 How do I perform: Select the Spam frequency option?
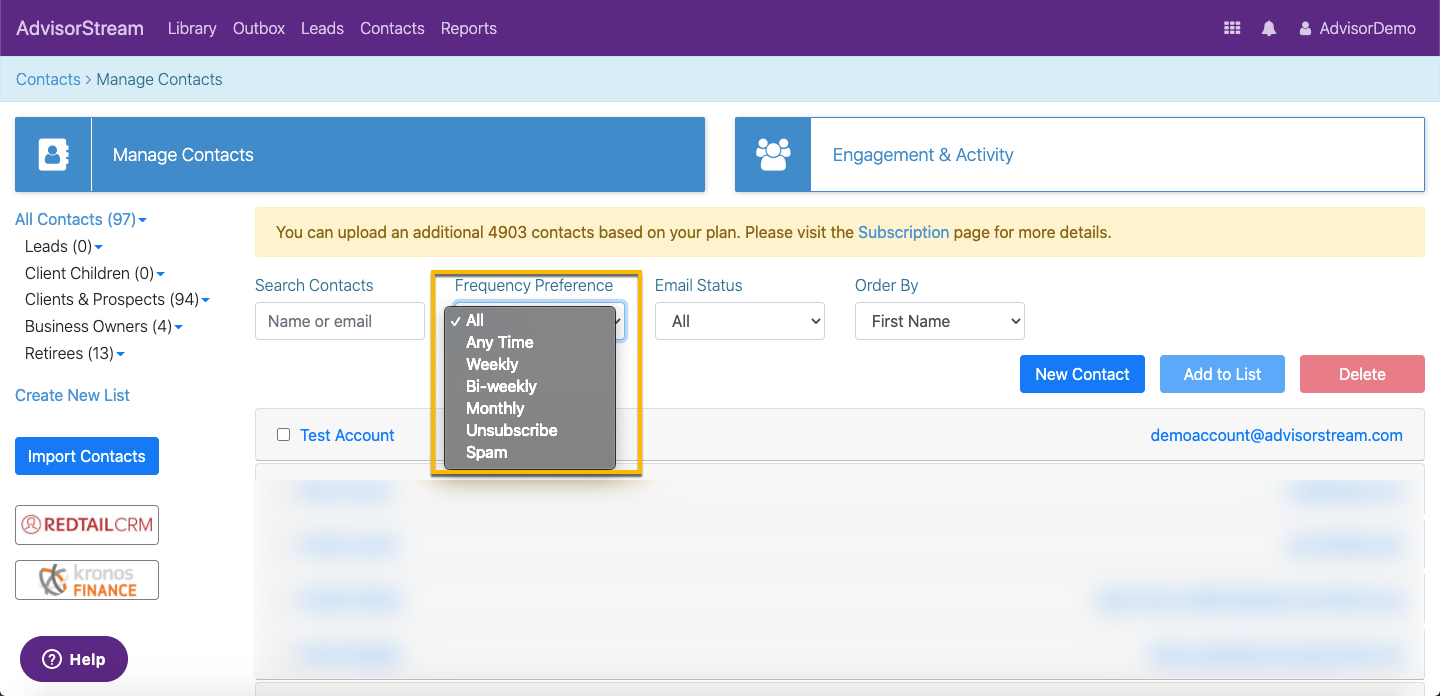pos(530,452)
